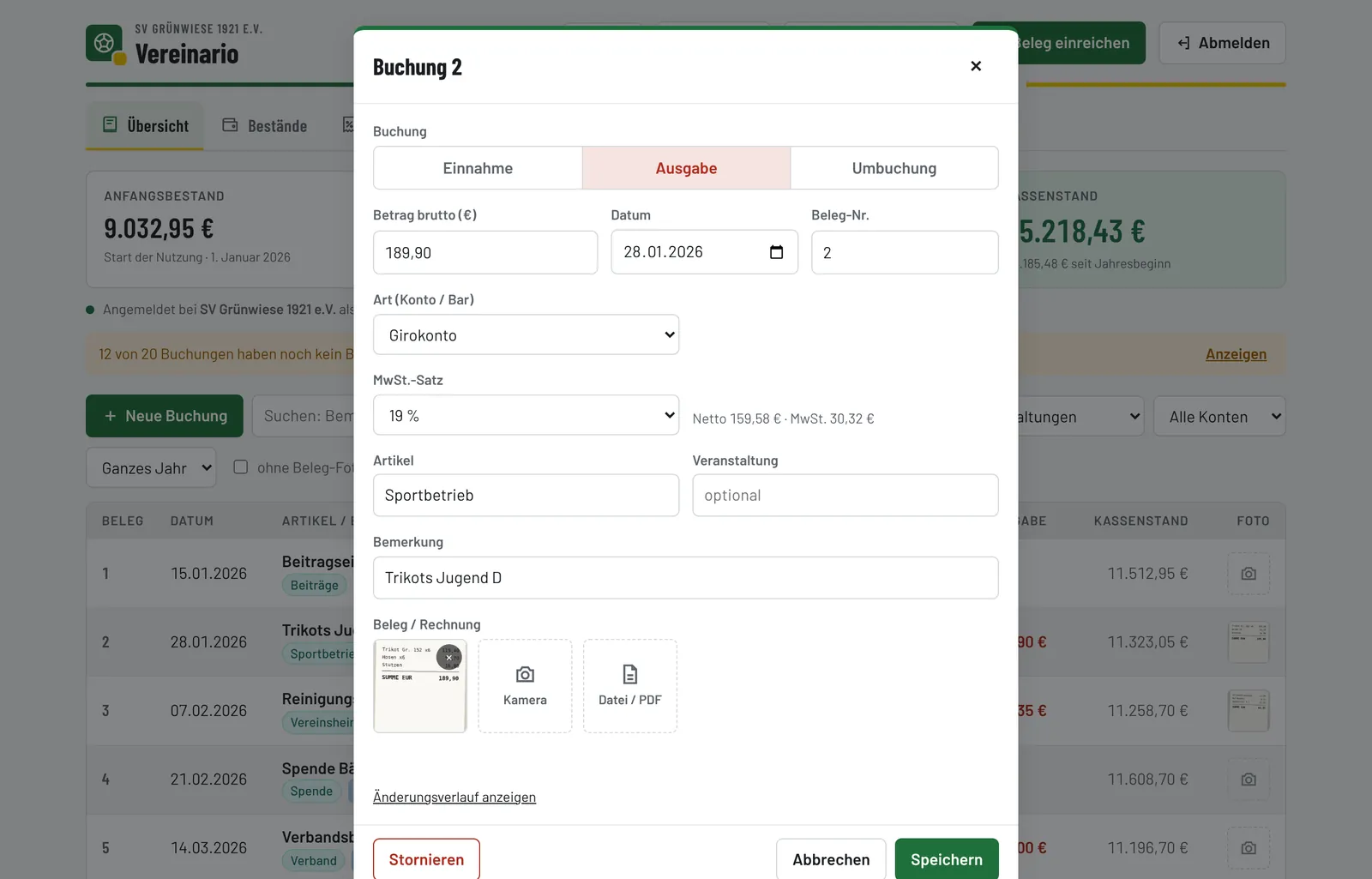Switch to the Bestände tab

point(264,126)
